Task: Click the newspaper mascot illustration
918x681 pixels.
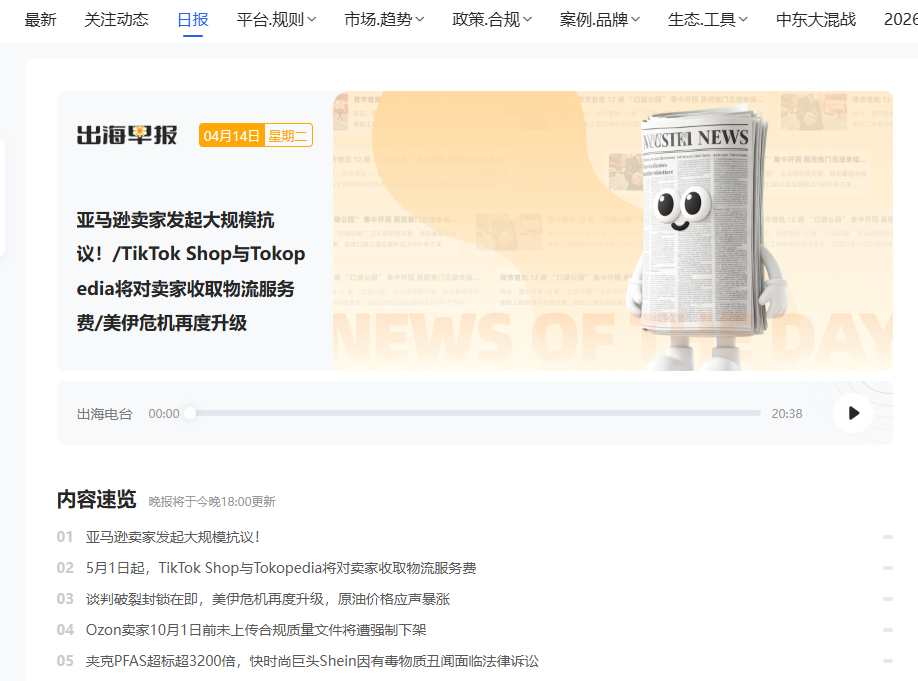Action: pyautogui.click(x=699, y=230)
